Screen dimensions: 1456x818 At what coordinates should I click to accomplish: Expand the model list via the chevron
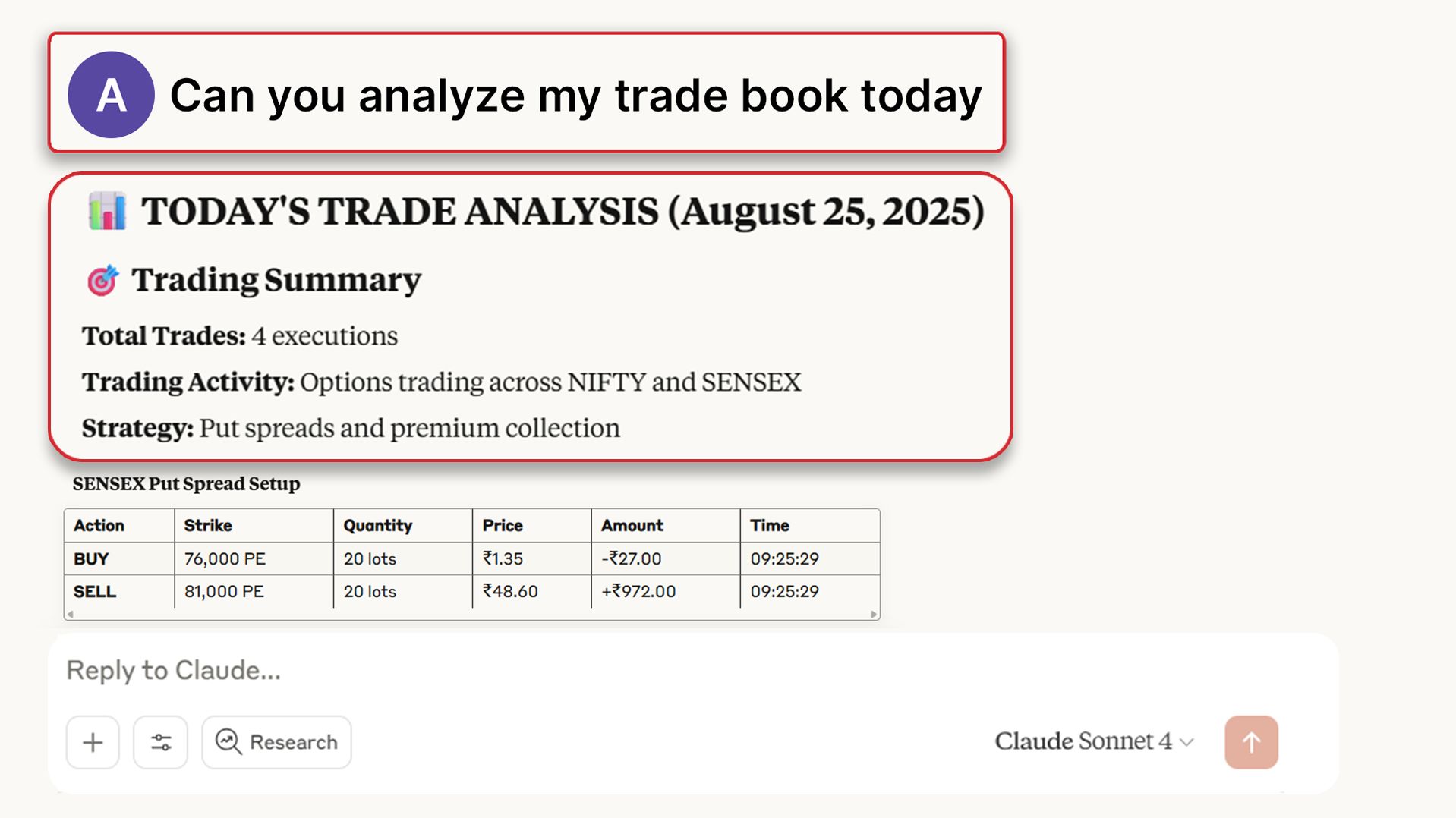pyautogui.click(x=1187, y=743)
